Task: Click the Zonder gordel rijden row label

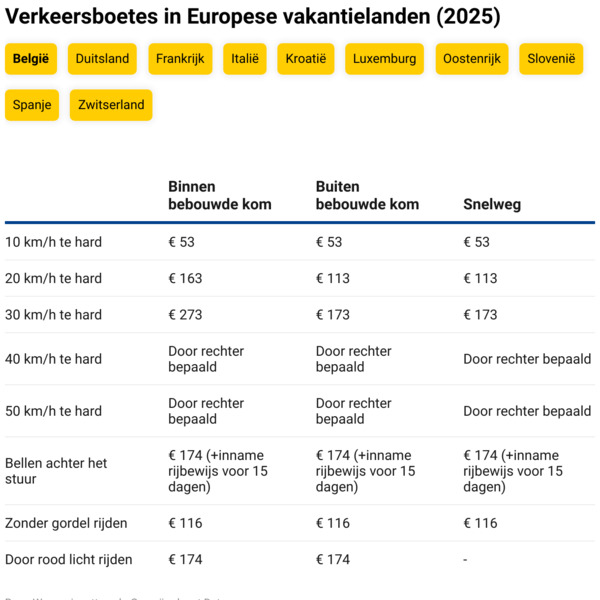Action: 66,523
